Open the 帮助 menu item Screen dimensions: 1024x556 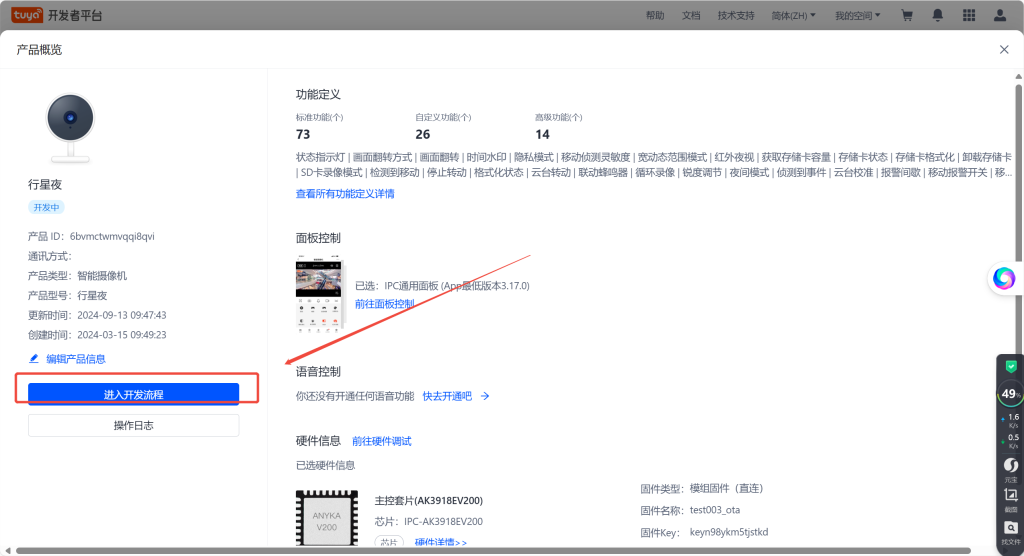(x=655, y=16)
